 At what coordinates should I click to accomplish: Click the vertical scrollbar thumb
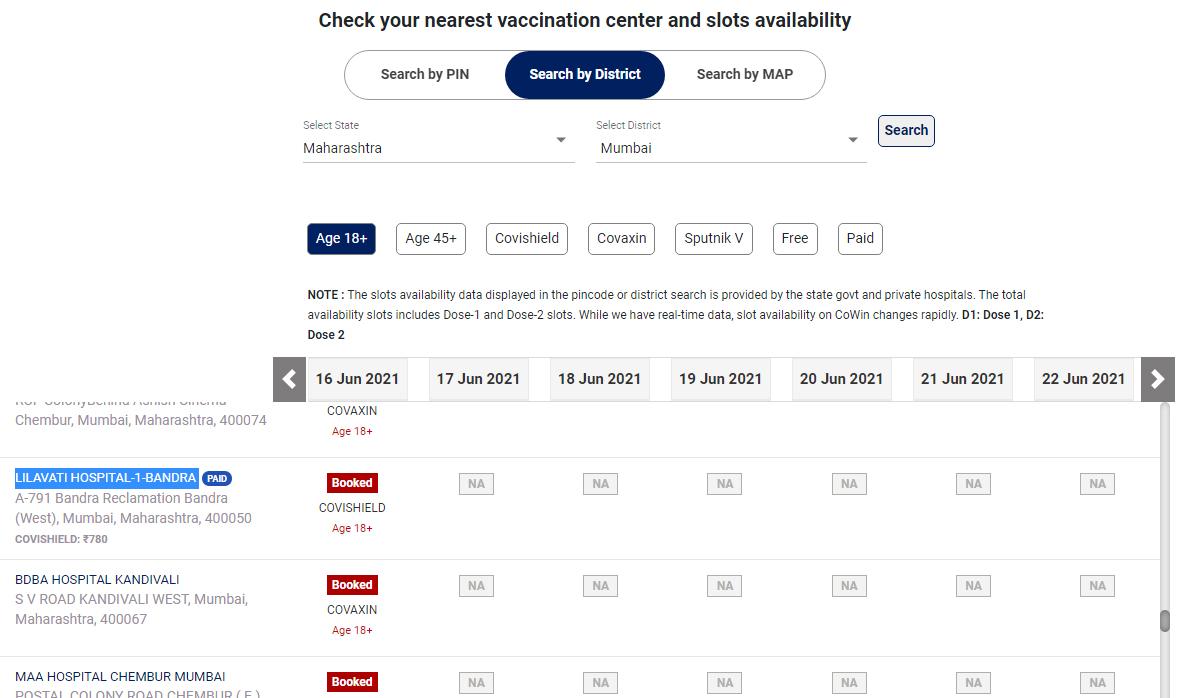click(x=1165, y=621)
